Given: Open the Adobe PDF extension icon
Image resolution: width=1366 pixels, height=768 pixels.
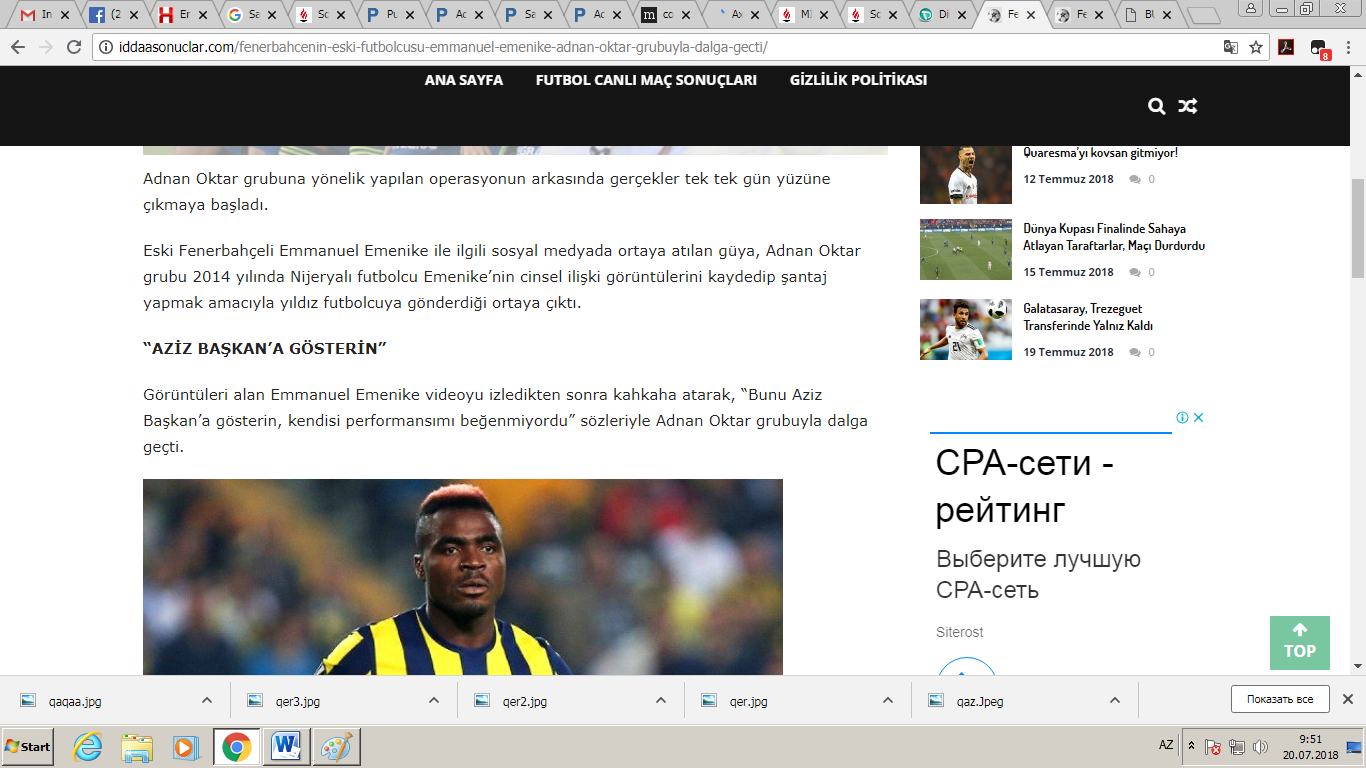Looking at the screenshot, I should (x=1288, y=47).
